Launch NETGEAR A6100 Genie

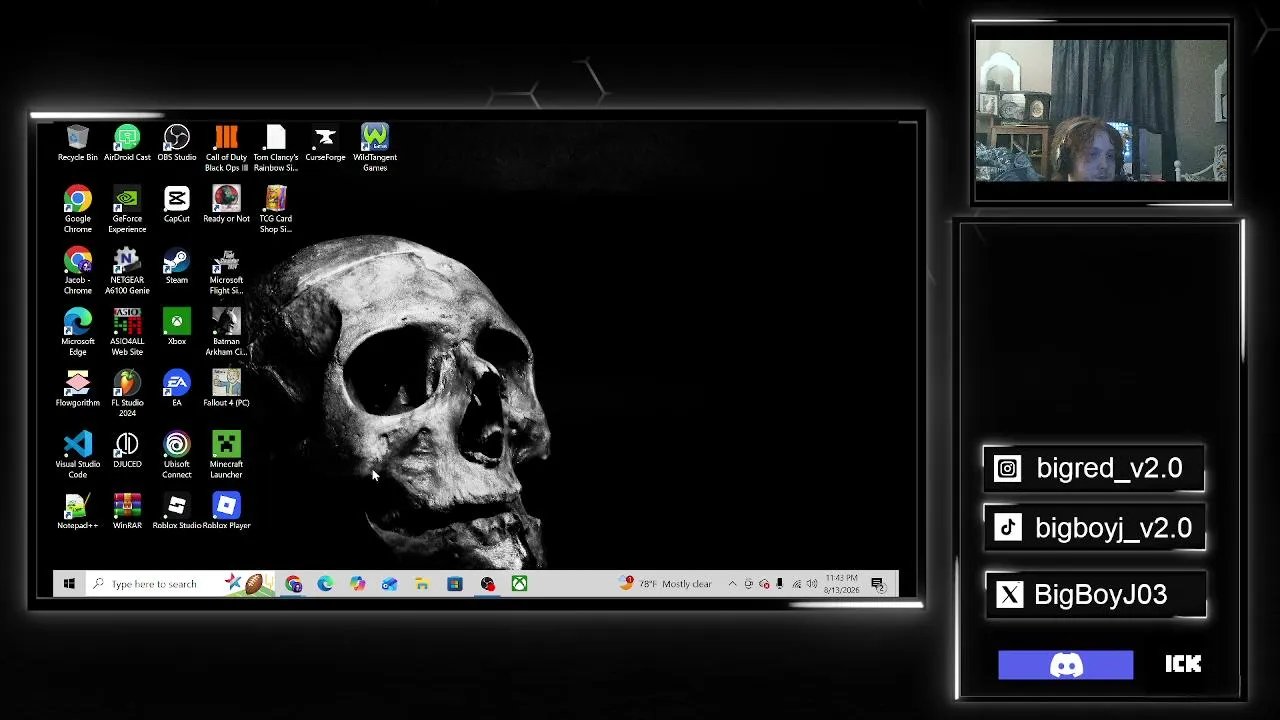click(127, 270)
